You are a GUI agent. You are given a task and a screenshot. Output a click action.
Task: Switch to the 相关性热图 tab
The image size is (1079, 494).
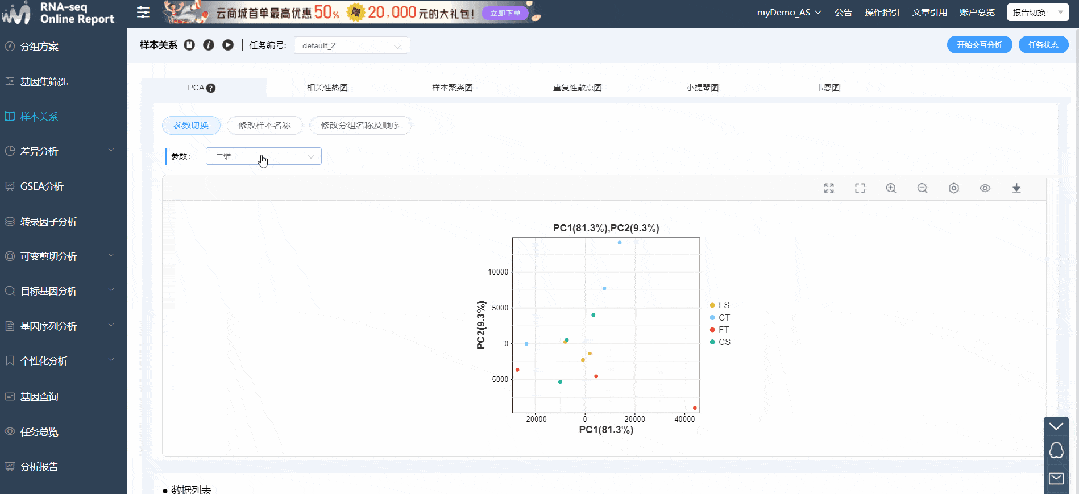click(327, 88)
